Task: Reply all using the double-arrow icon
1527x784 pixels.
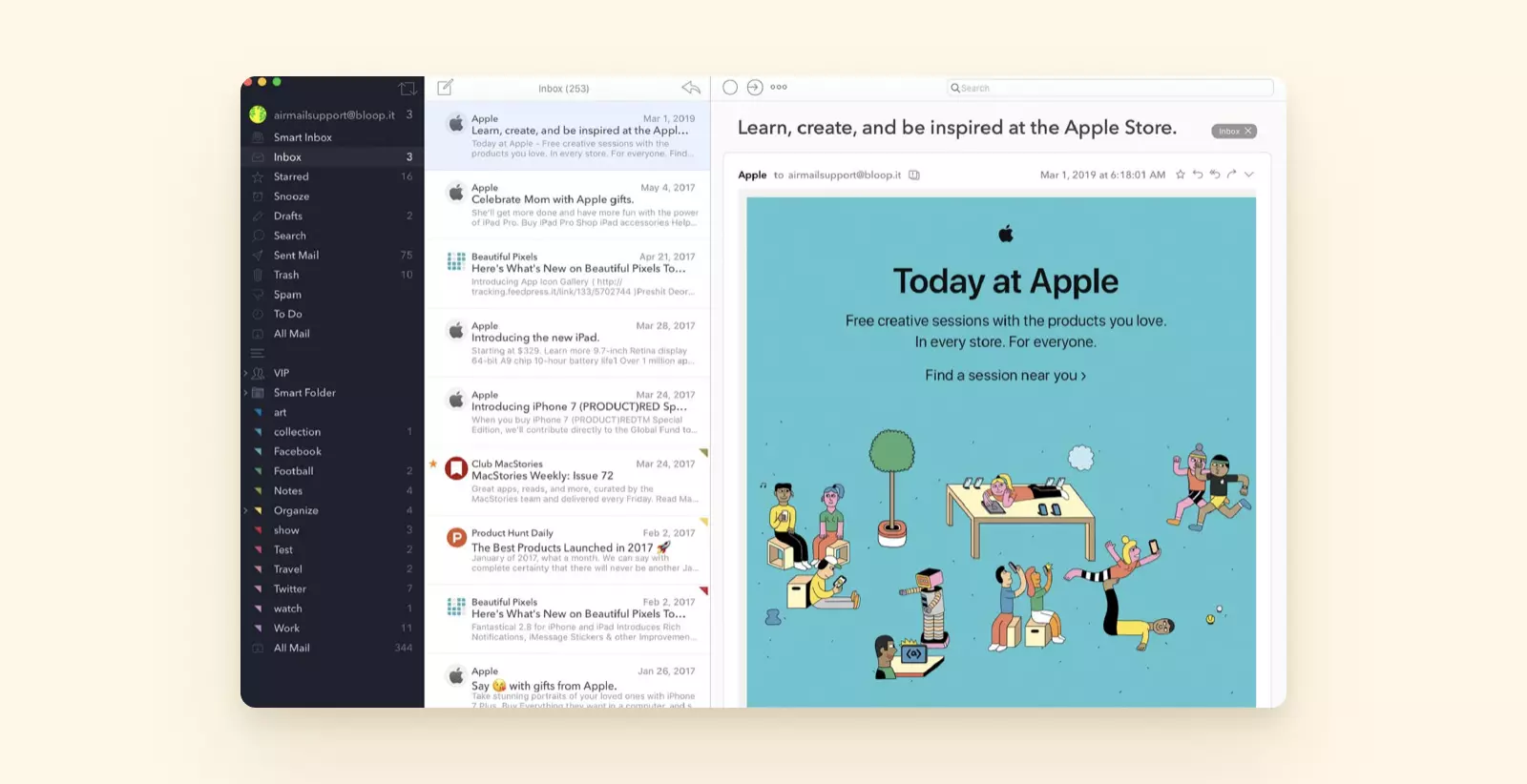Action: tap(1215, 175)
